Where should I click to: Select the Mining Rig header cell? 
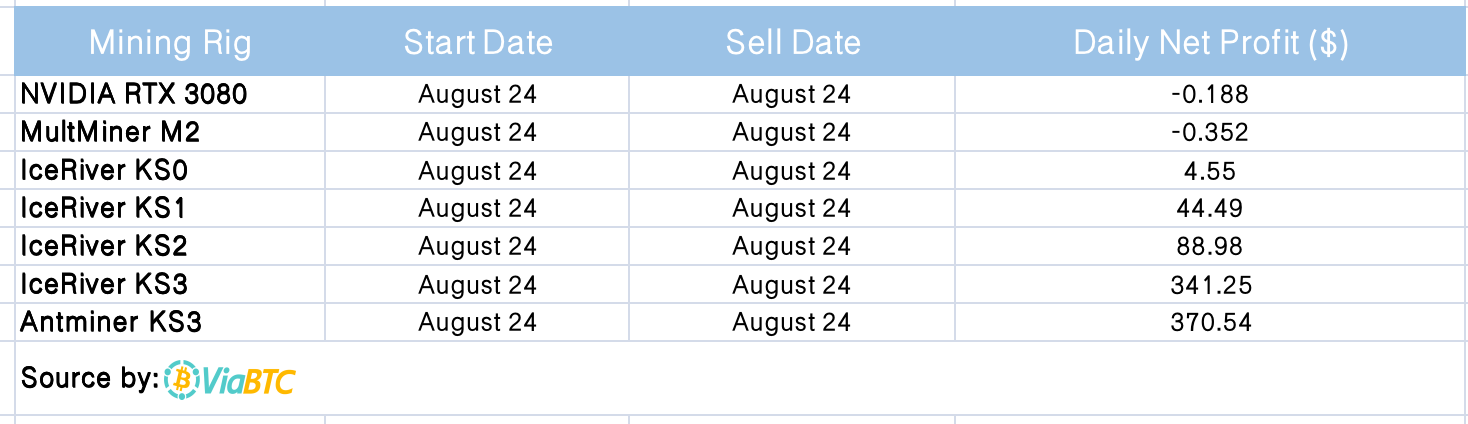(x=170, y=43)
